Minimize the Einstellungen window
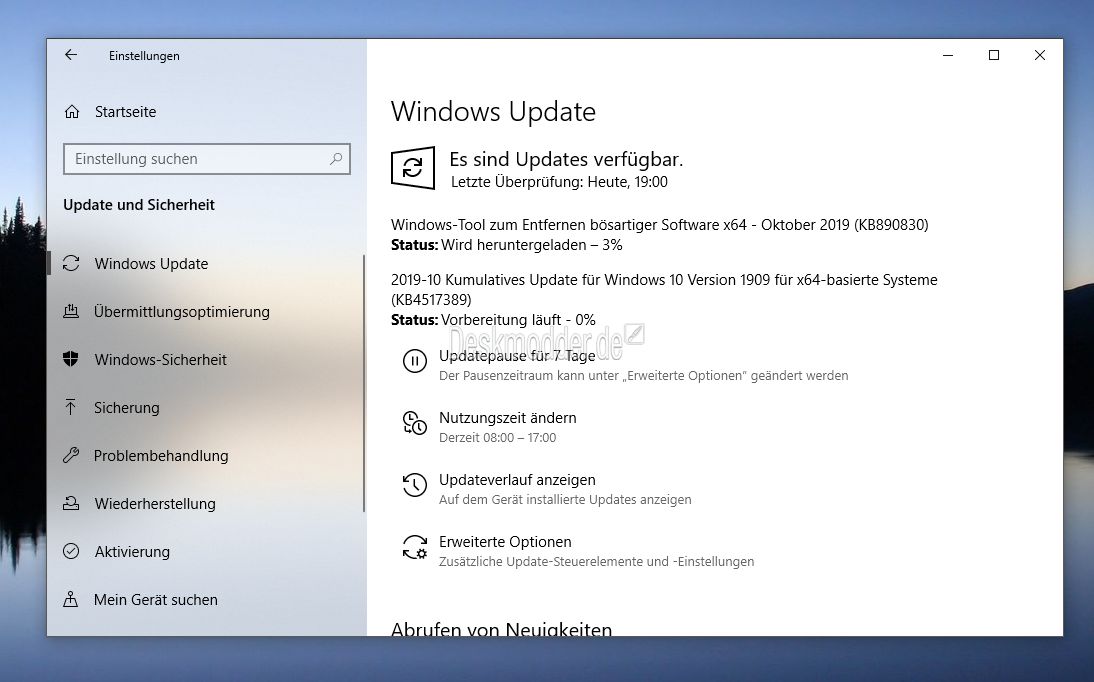 947,55
